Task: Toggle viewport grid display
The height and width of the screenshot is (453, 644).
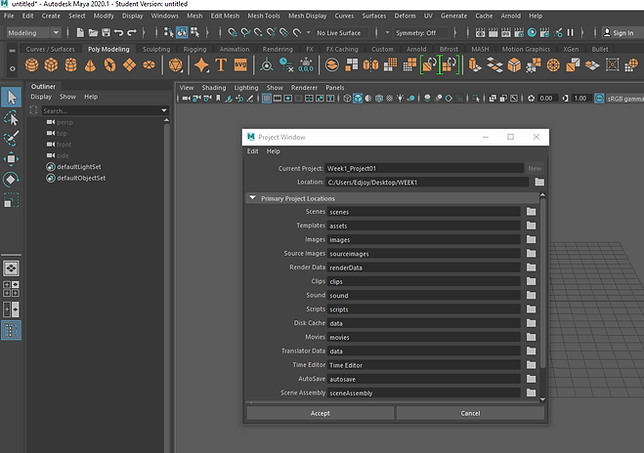Action: 267,98
